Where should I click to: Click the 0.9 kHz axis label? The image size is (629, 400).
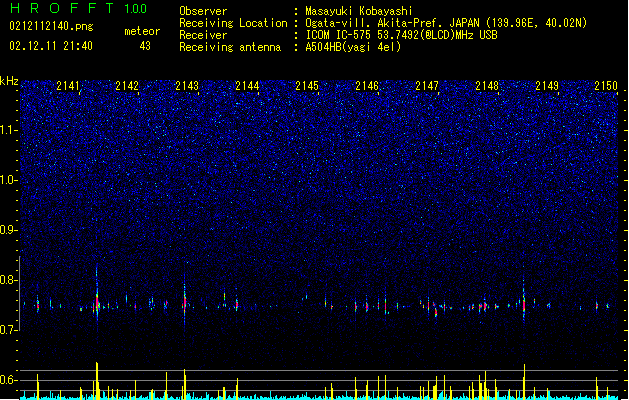[x=8, y=230]
